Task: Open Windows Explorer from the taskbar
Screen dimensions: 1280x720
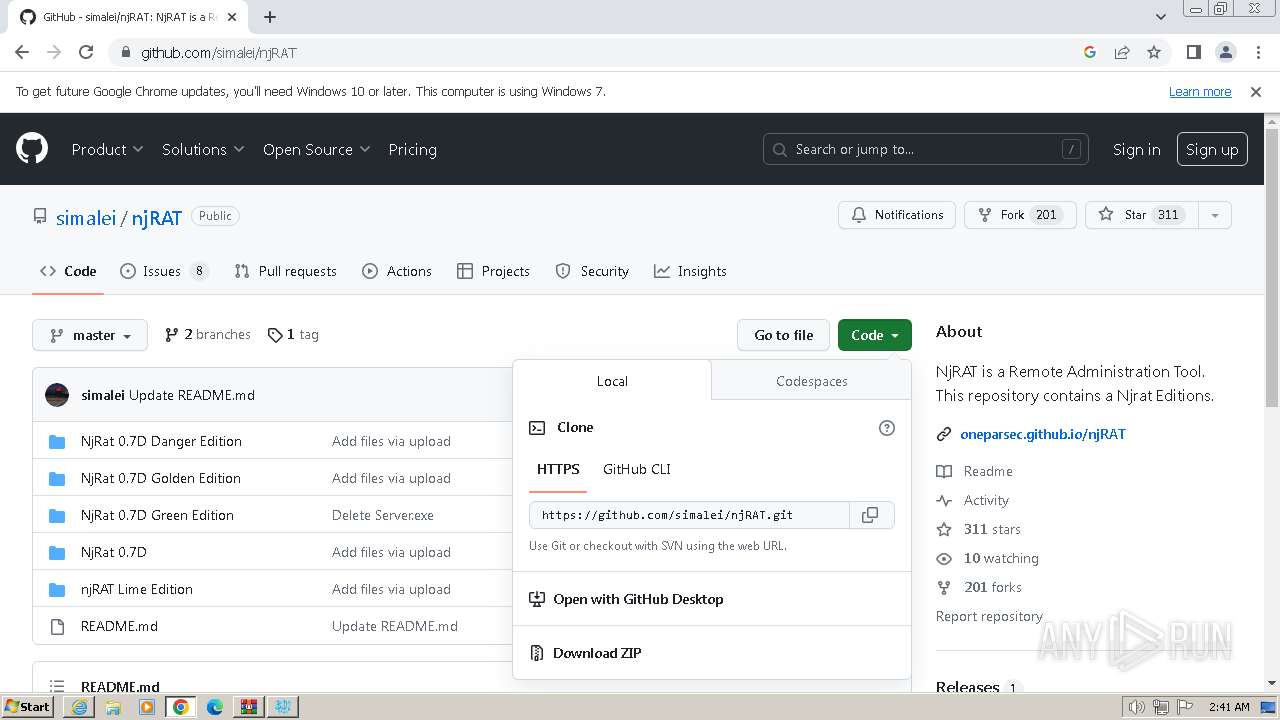Action: [x=113, y=707]
